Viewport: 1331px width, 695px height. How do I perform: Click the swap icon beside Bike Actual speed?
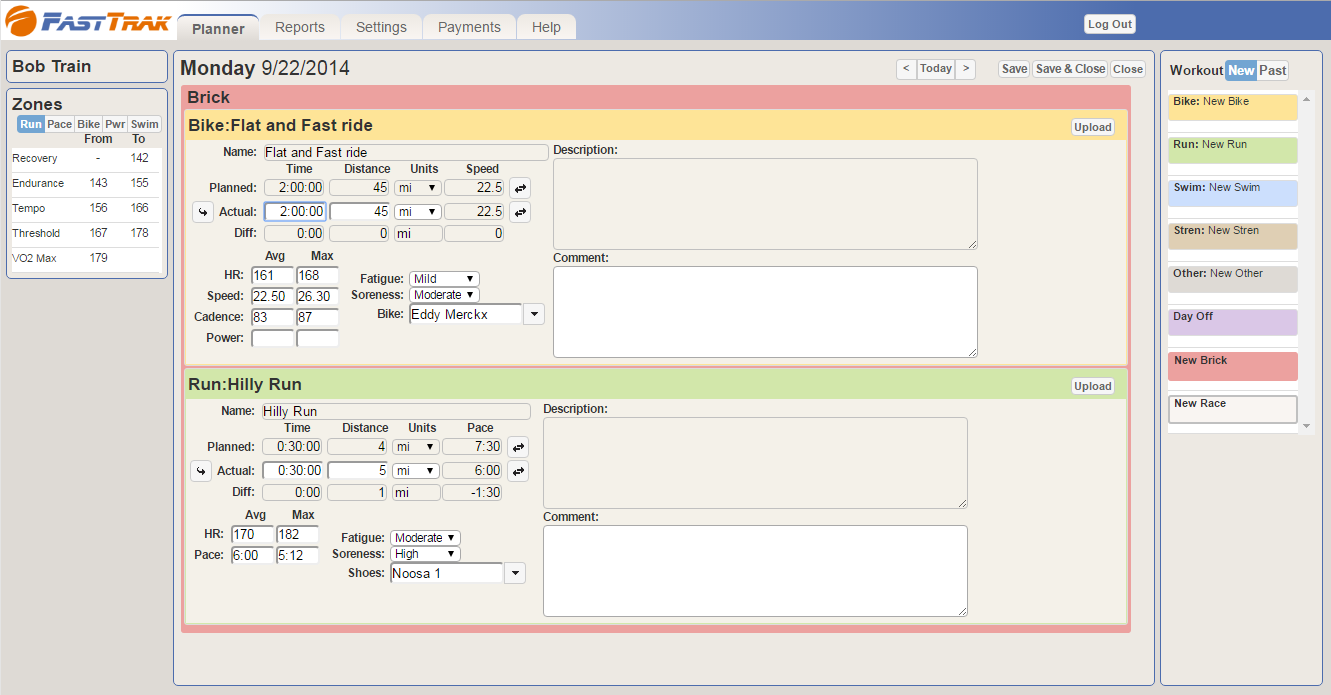[520, 212]
